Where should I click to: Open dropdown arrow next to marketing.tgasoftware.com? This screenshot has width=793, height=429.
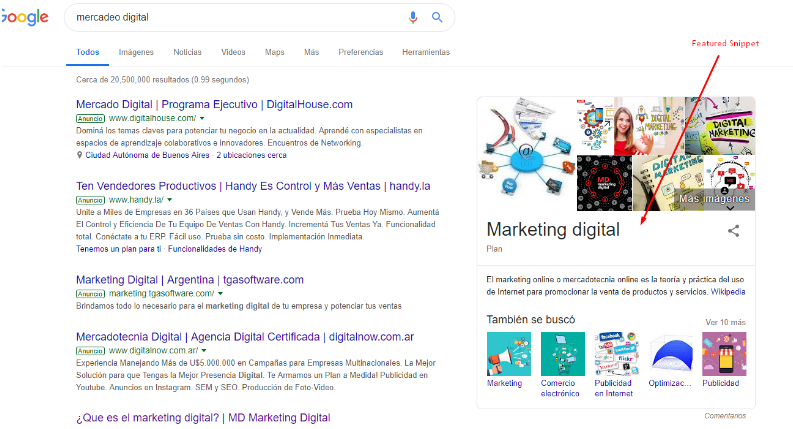coord(220,294)
